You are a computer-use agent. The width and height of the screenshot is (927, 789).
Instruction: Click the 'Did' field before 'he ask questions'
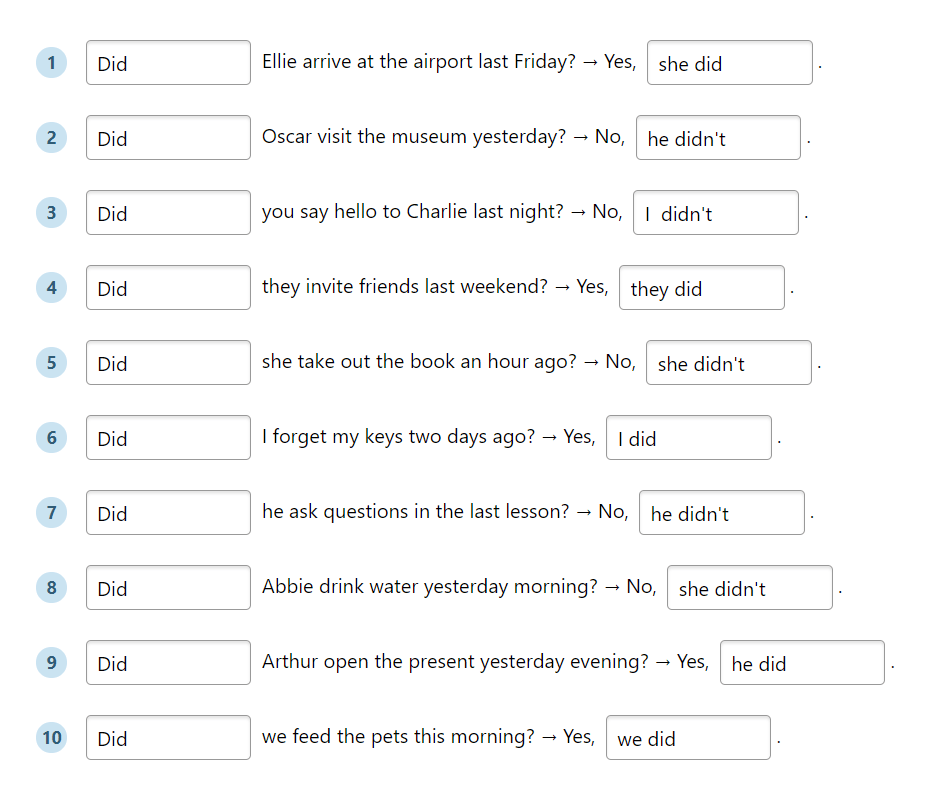[168, 513]
